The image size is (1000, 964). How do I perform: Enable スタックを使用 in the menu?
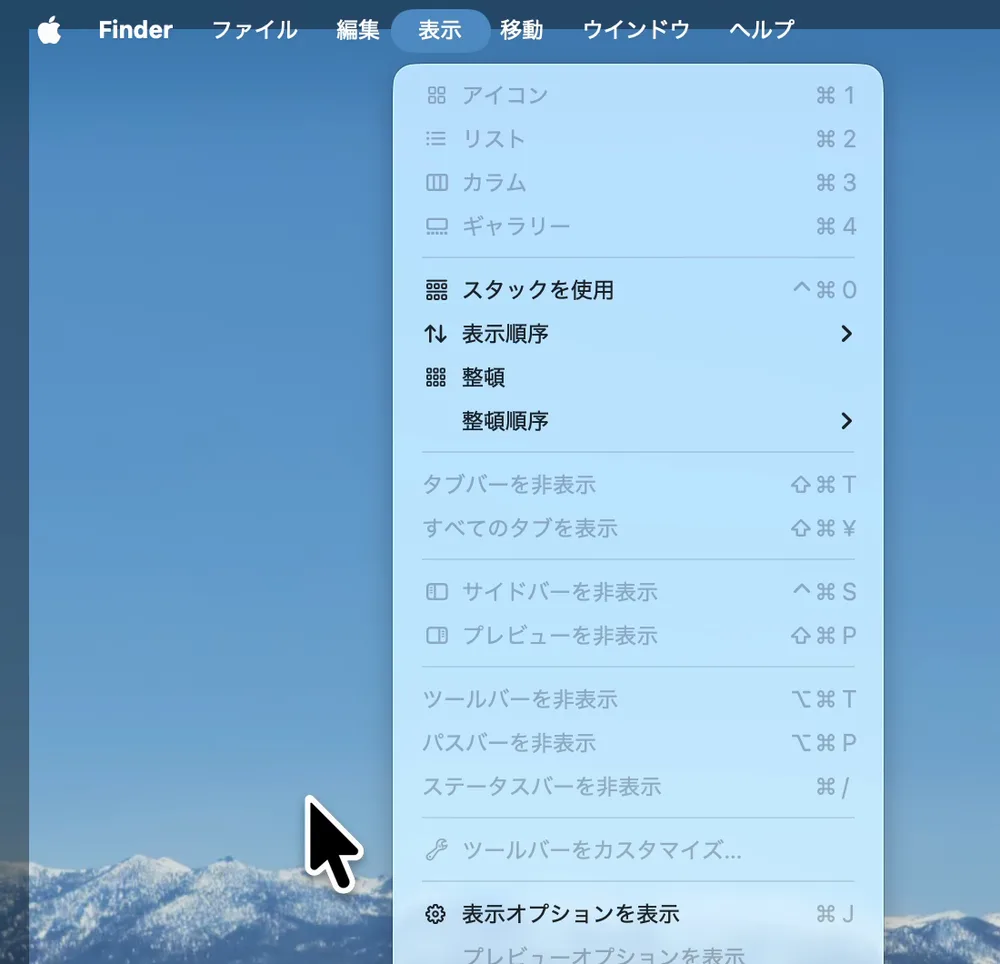pyautogui.click(x=638, y=290)
